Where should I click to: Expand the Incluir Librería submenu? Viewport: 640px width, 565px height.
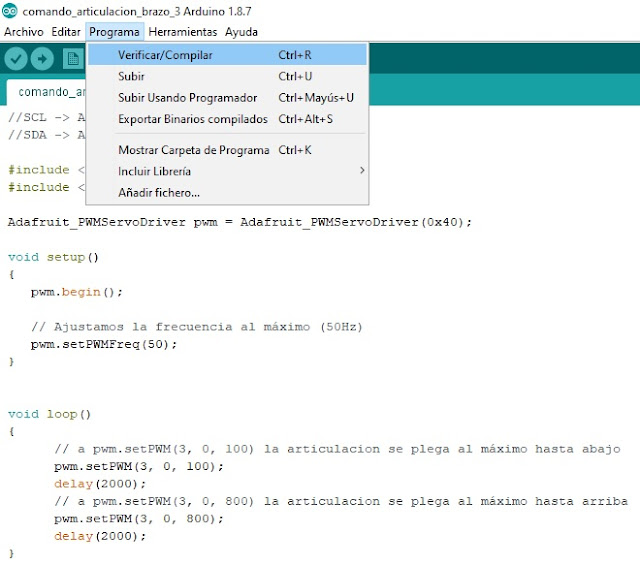click(227, 171)
